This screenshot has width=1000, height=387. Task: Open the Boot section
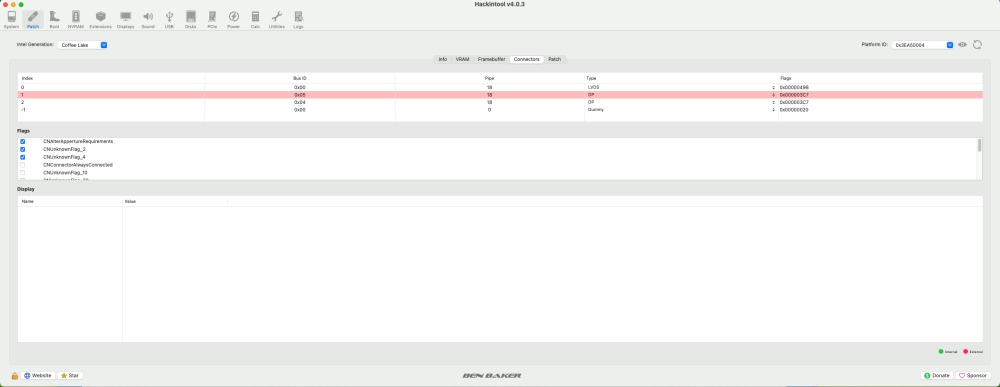click(x=54, y=20)
